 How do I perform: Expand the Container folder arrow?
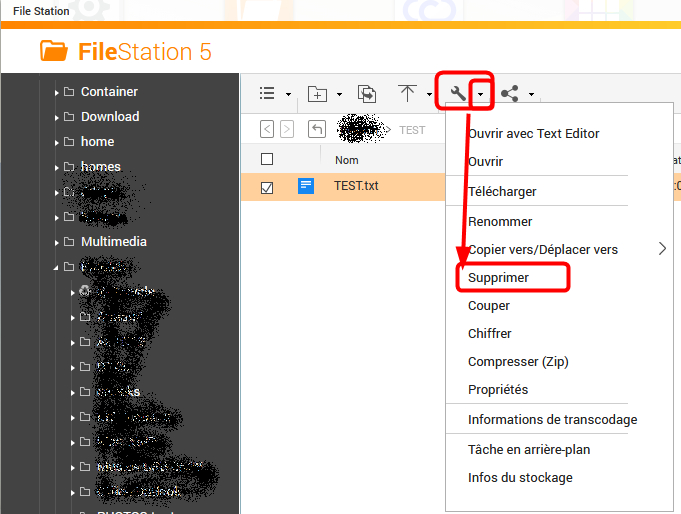pos(56,93)
